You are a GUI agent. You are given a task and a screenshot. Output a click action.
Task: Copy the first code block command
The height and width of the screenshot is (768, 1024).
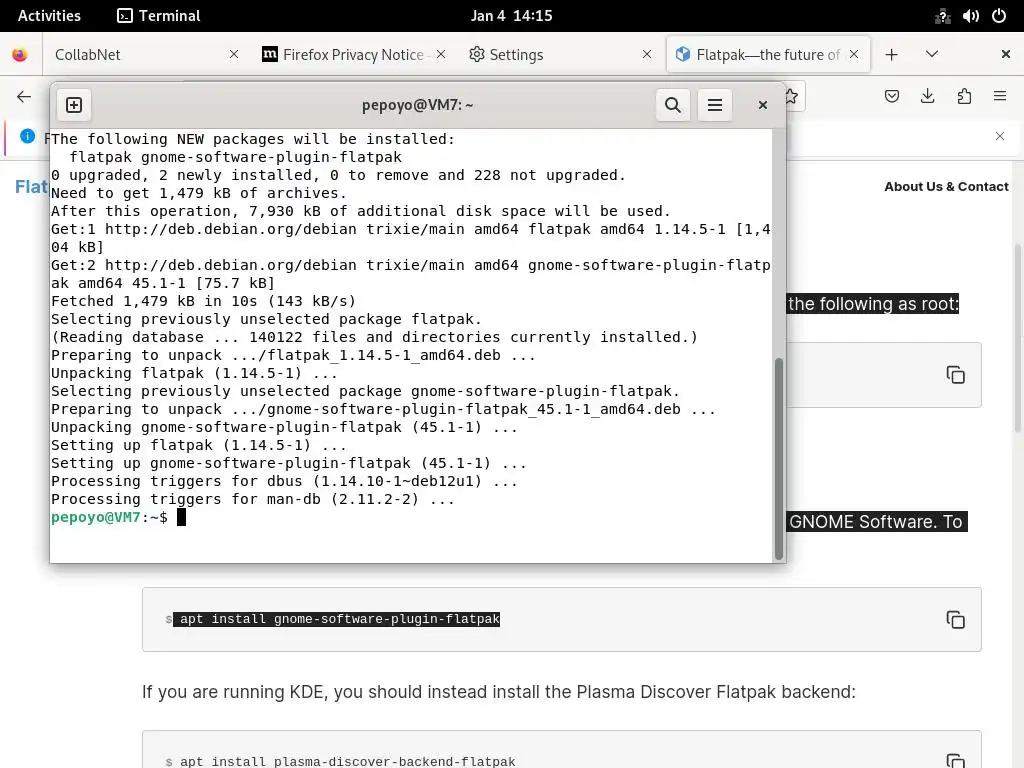(955, 375)
